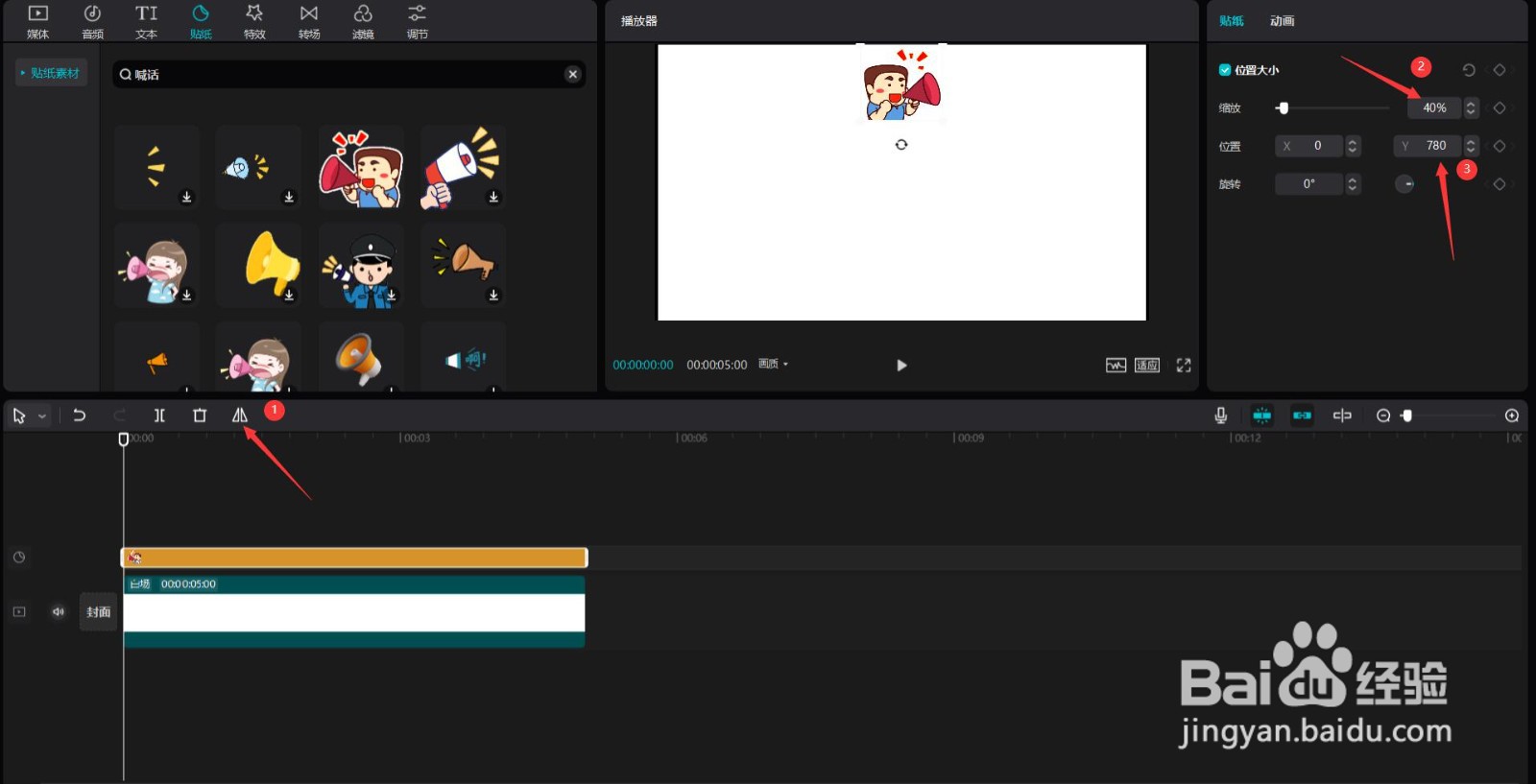Image resolution: width=1536 pixels, height=784 pixels.
Task: Add keyframe for 缩放 scale
Action: click(1500, 107)
